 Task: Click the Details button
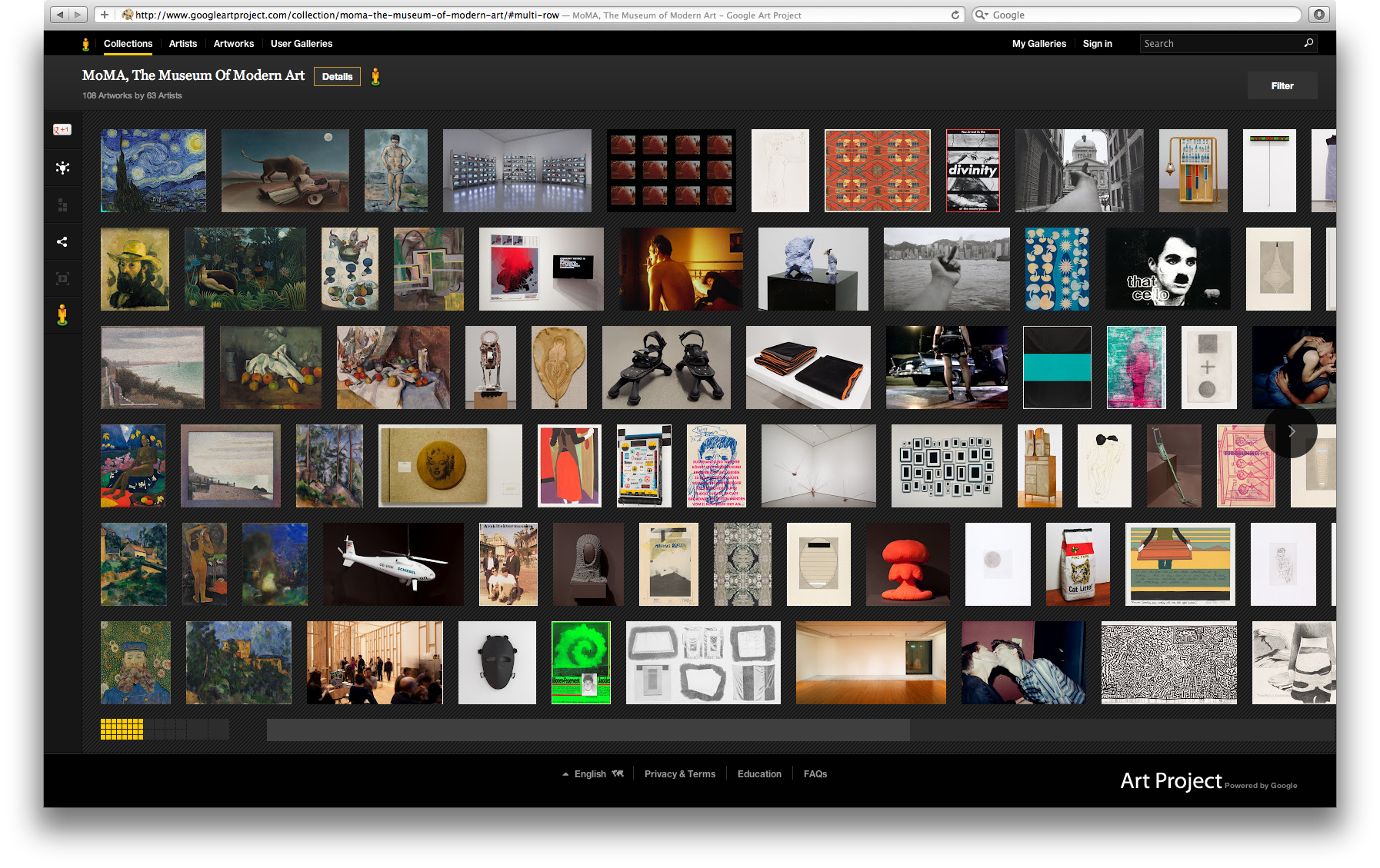tap(337, 76)
